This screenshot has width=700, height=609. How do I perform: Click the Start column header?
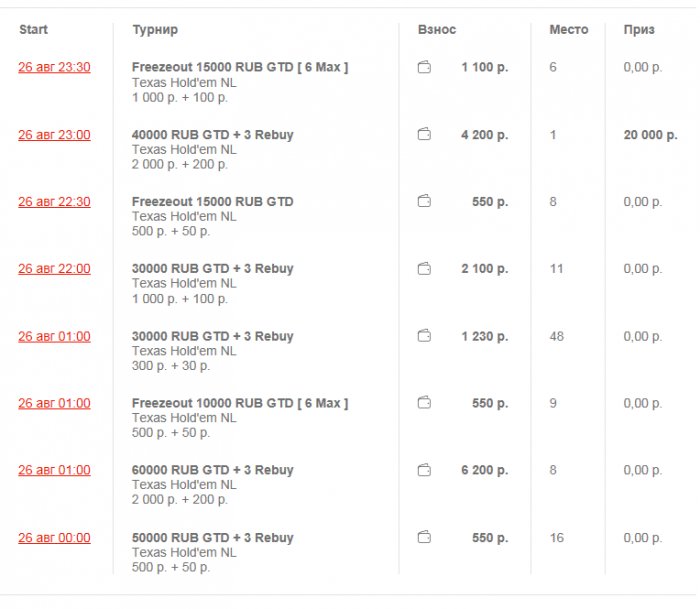[33, 30]
